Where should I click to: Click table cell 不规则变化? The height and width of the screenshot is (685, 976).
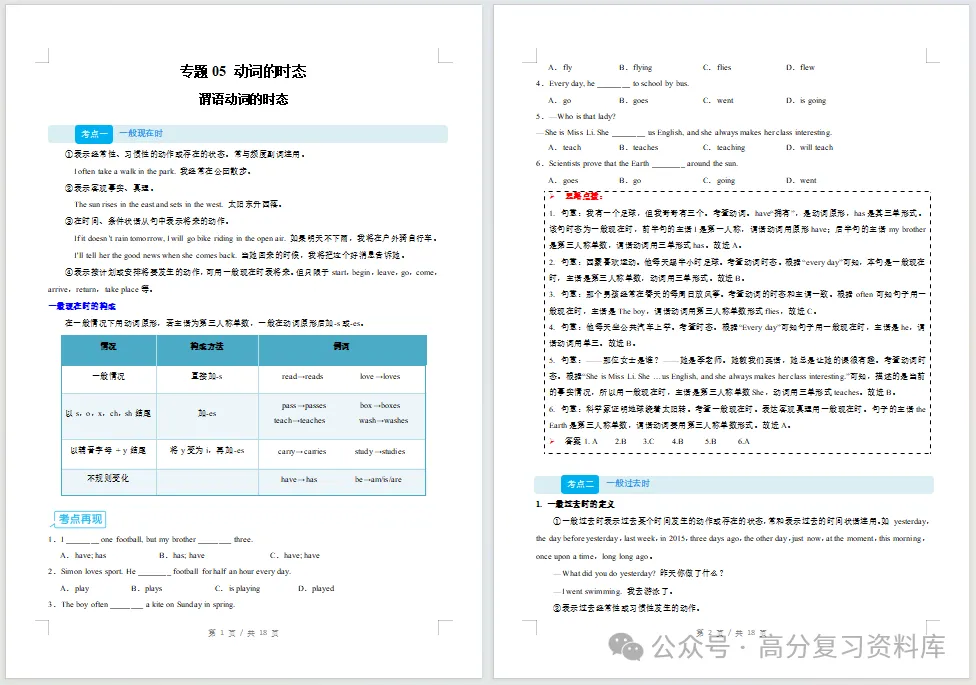[108, 478]
